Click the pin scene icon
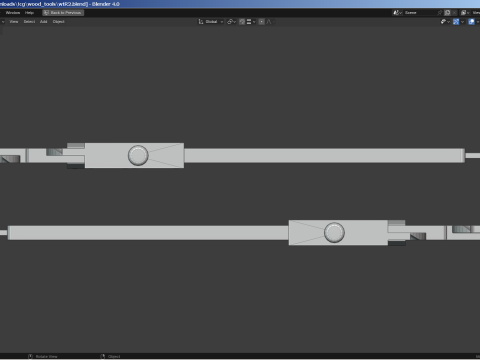Screen dimensions: 480x360 pyautogui.click(x=440, y=13)
